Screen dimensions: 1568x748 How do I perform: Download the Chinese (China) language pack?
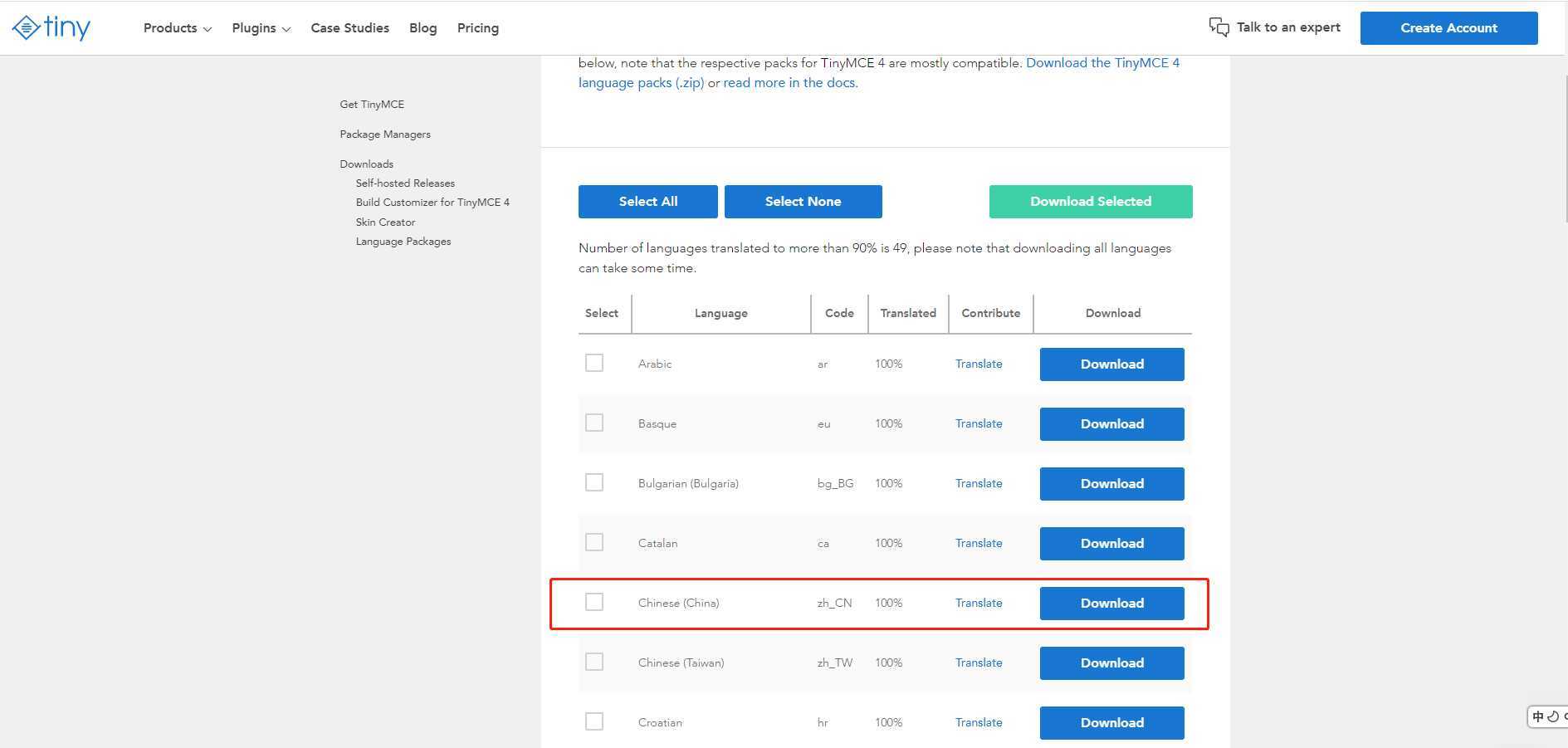pyautogui.click(x=1111, y=604)
